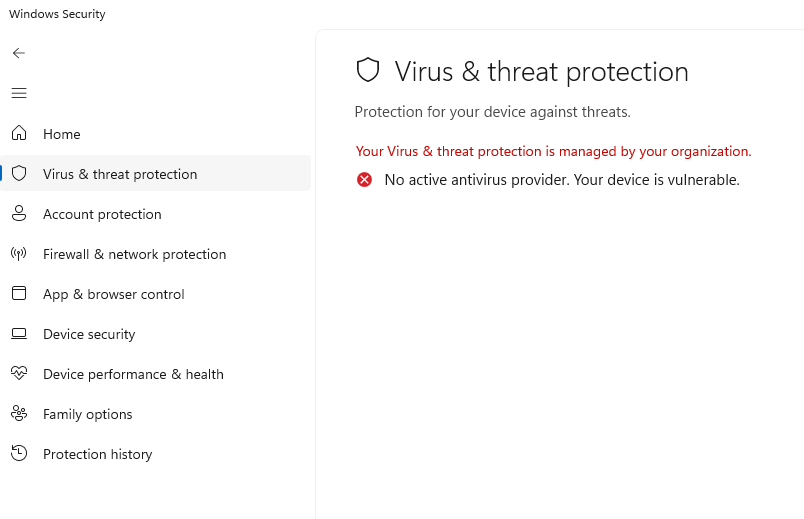804x519 pixels.
Task: Click the Home house icon
Action: click(19, 134)
